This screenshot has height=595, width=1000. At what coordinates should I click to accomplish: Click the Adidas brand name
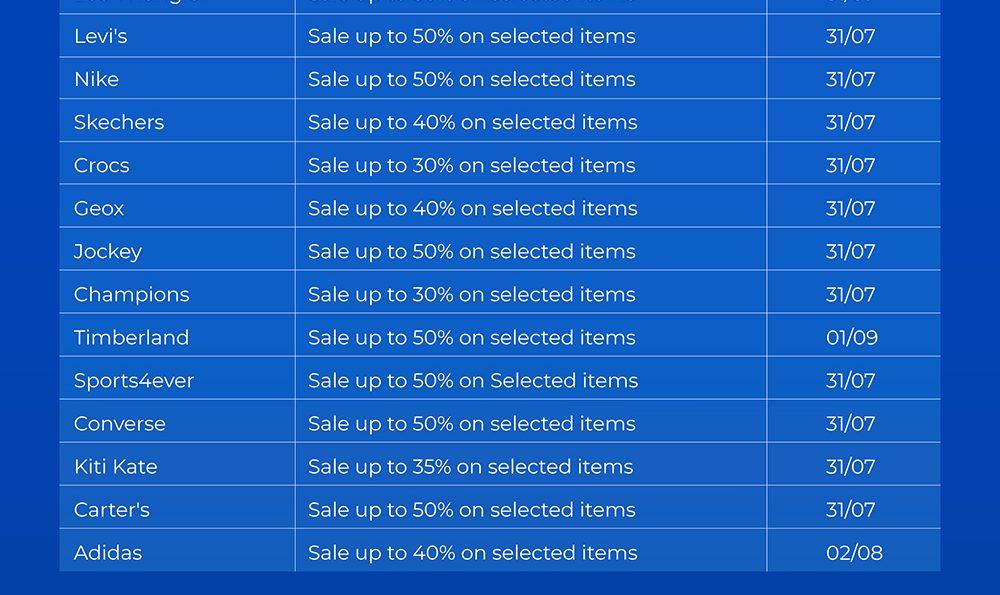[108, 552]
